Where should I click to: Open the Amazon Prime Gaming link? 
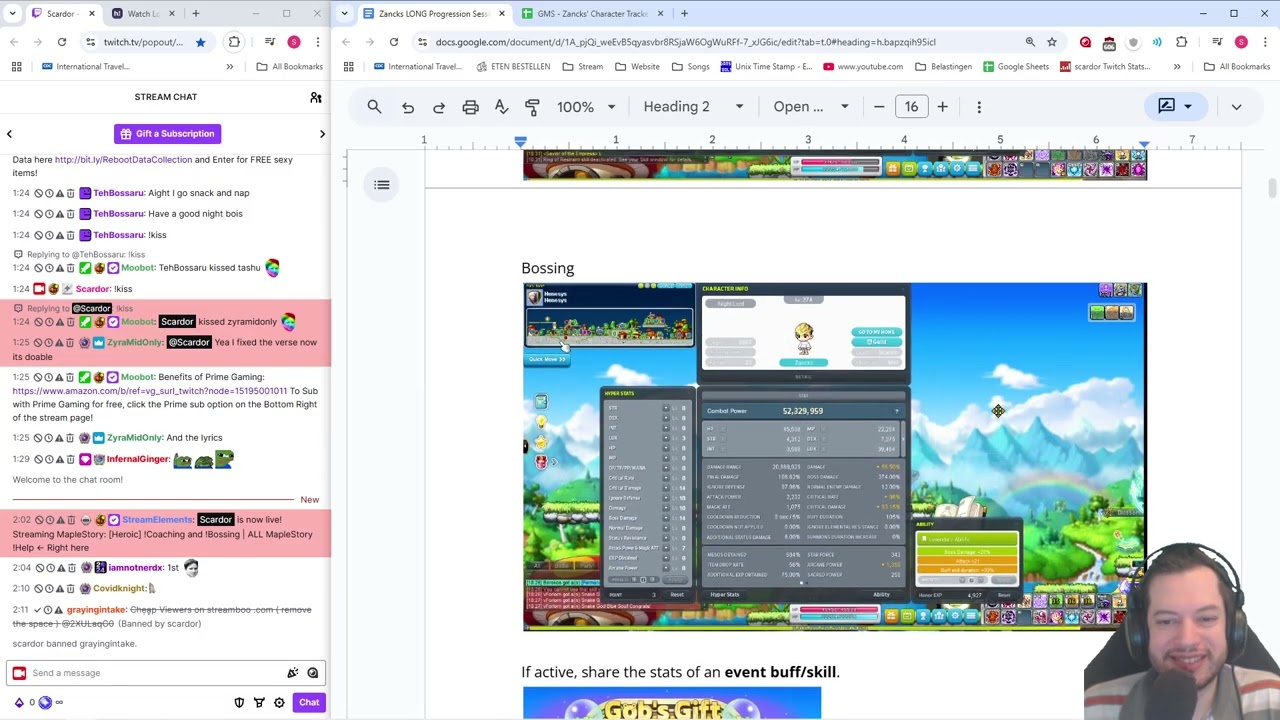pos(150,391)
